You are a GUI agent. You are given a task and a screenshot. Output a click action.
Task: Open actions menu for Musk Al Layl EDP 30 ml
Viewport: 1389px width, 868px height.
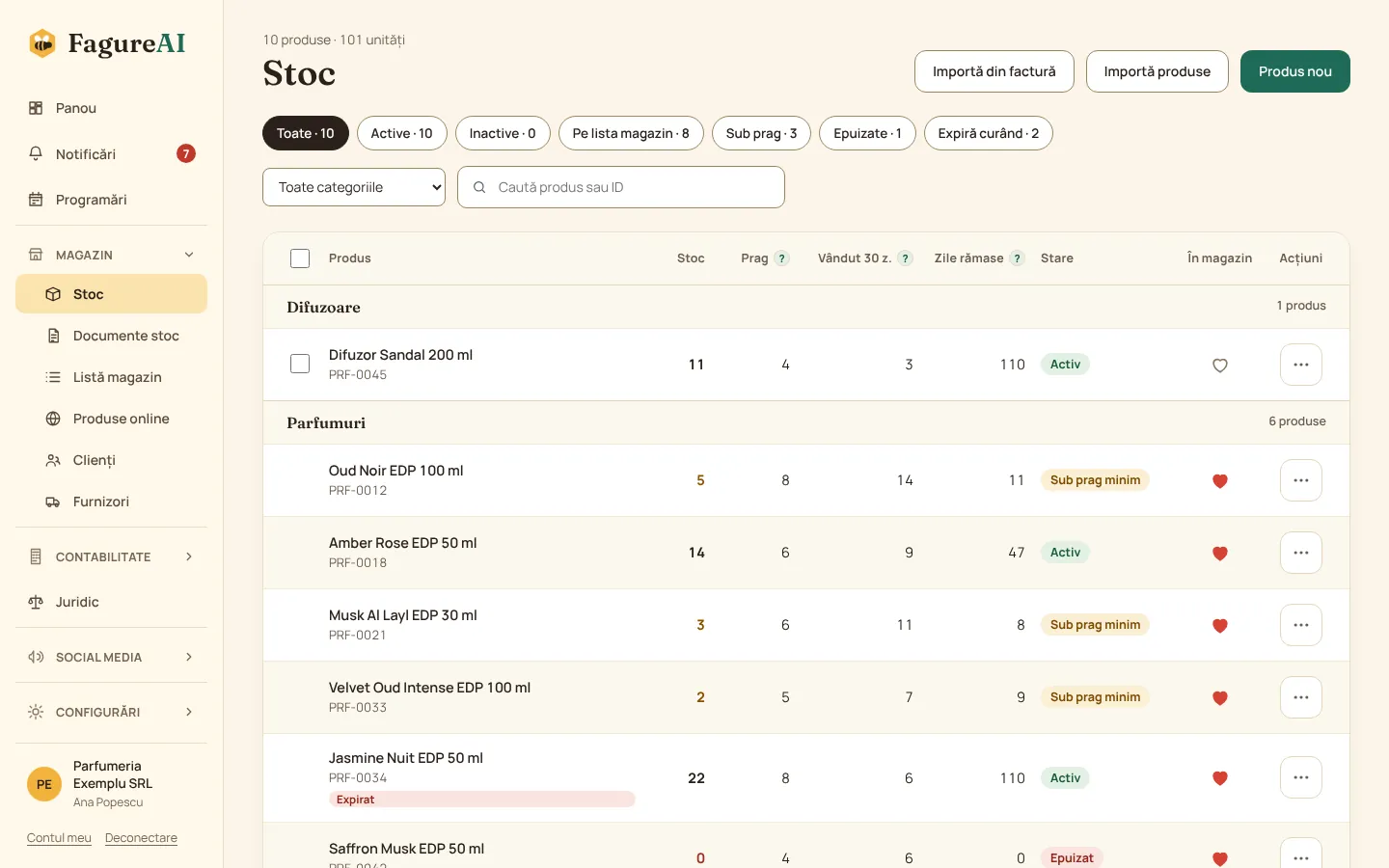coord(1301,625)
